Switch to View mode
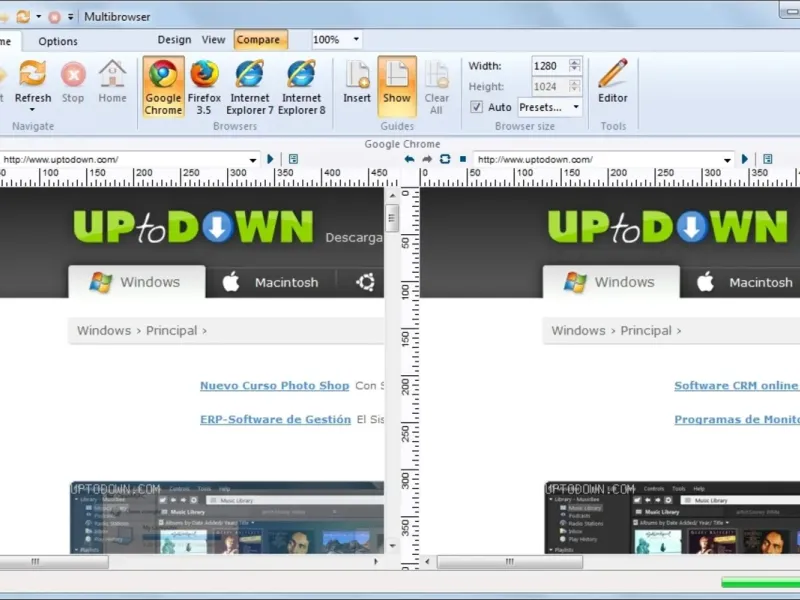 (x=213, y=40)
